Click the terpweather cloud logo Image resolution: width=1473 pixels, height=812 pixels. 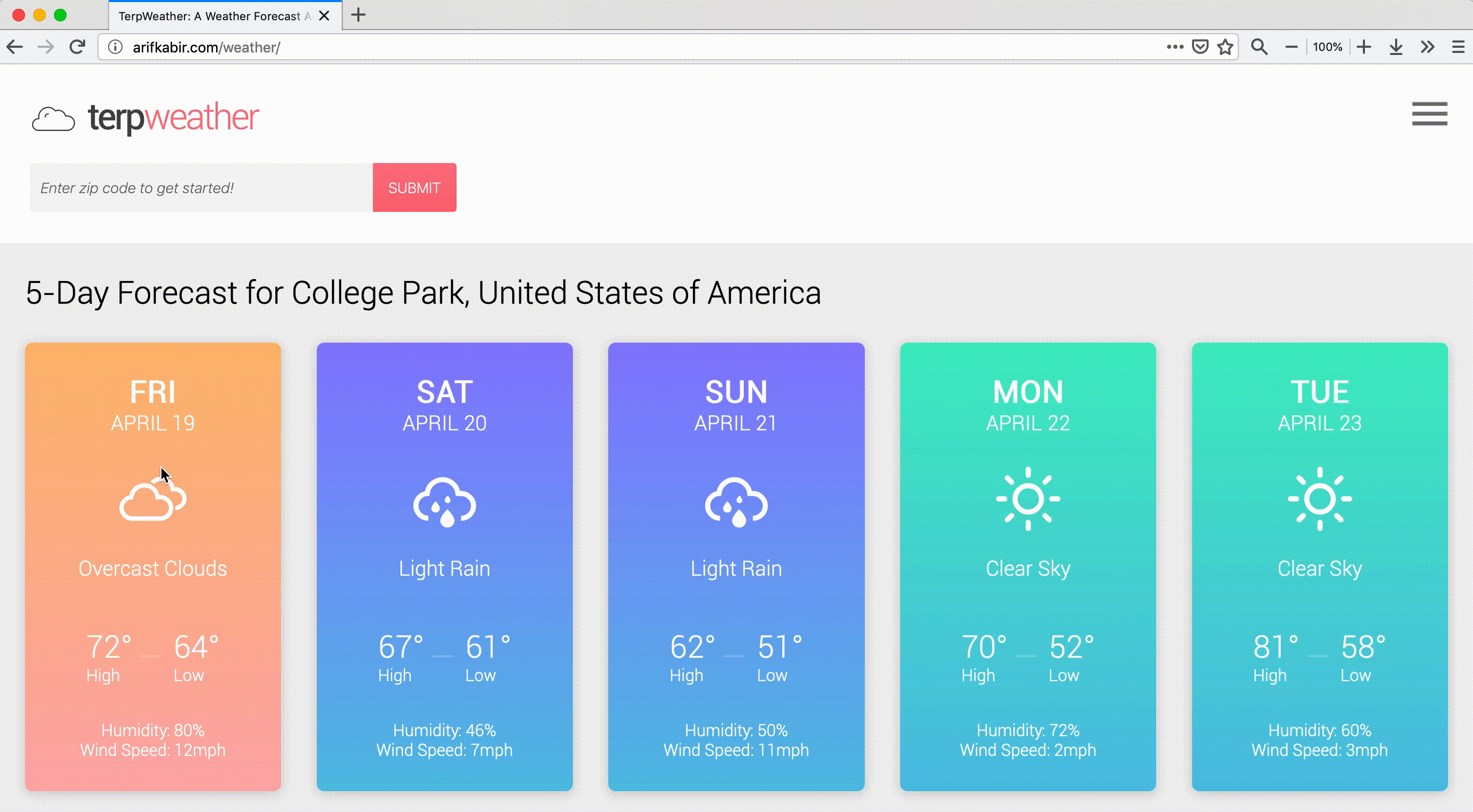pos(53,119)
